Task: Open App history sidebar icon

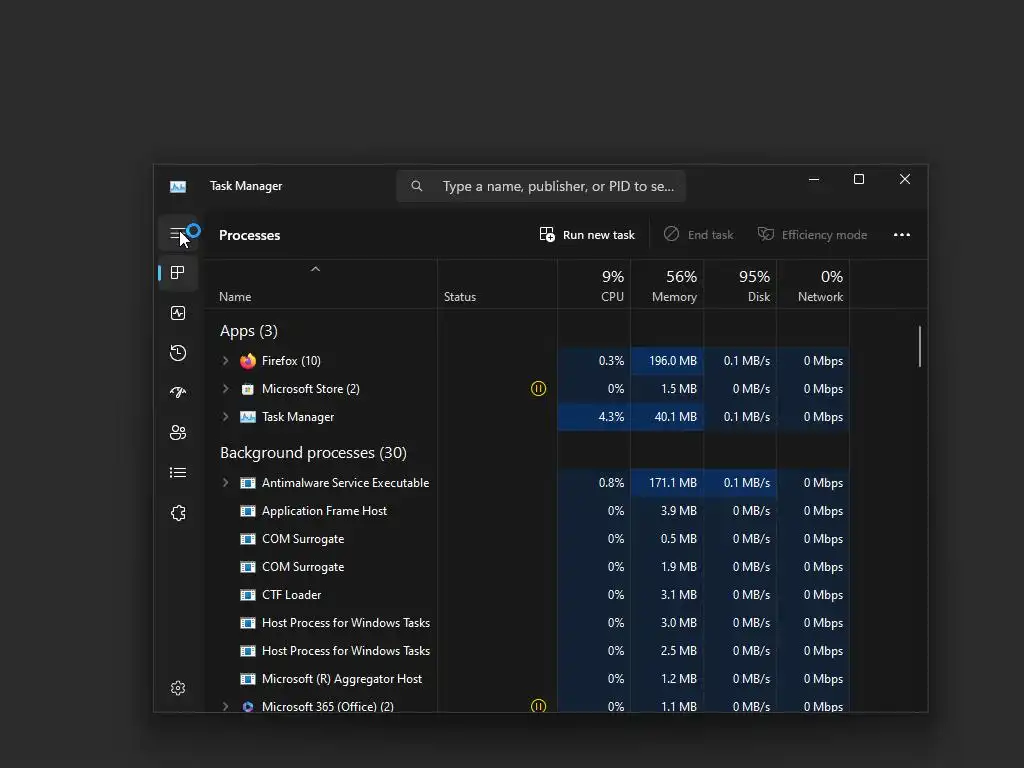Action: [178, 353]
